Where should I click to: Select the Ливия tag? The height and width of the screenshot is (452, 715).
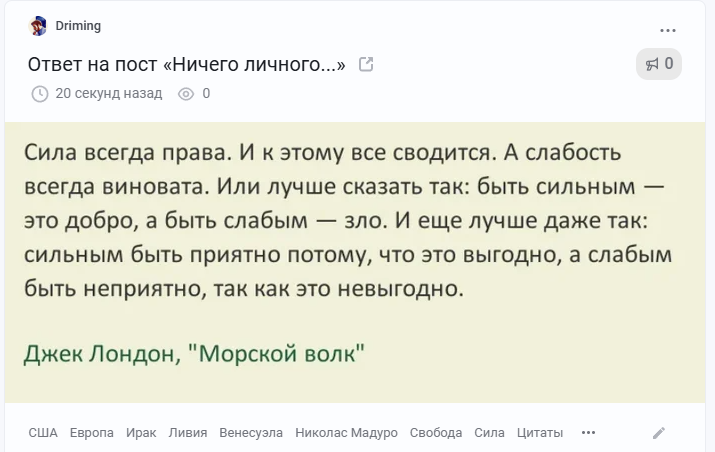coord(188,433)
